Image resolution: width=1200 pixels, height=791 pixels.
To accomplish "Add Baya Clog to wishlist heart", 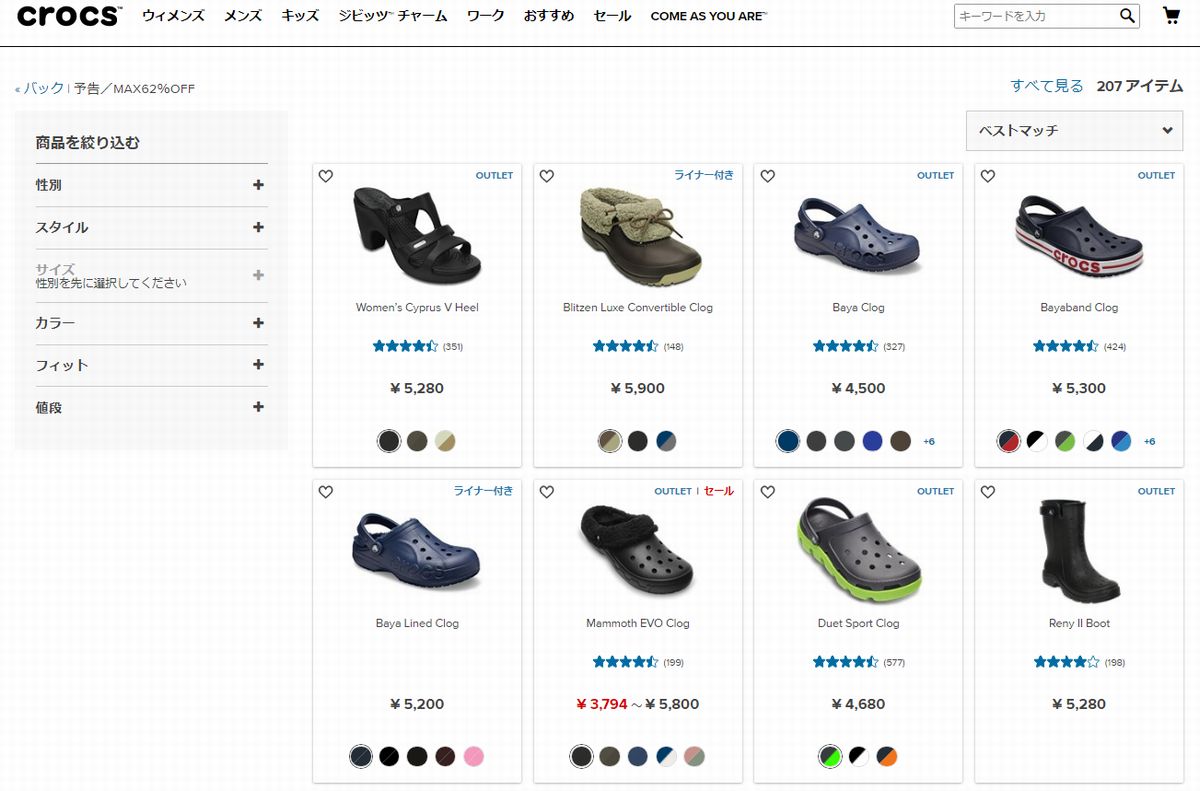I will (x=768, y=176).
